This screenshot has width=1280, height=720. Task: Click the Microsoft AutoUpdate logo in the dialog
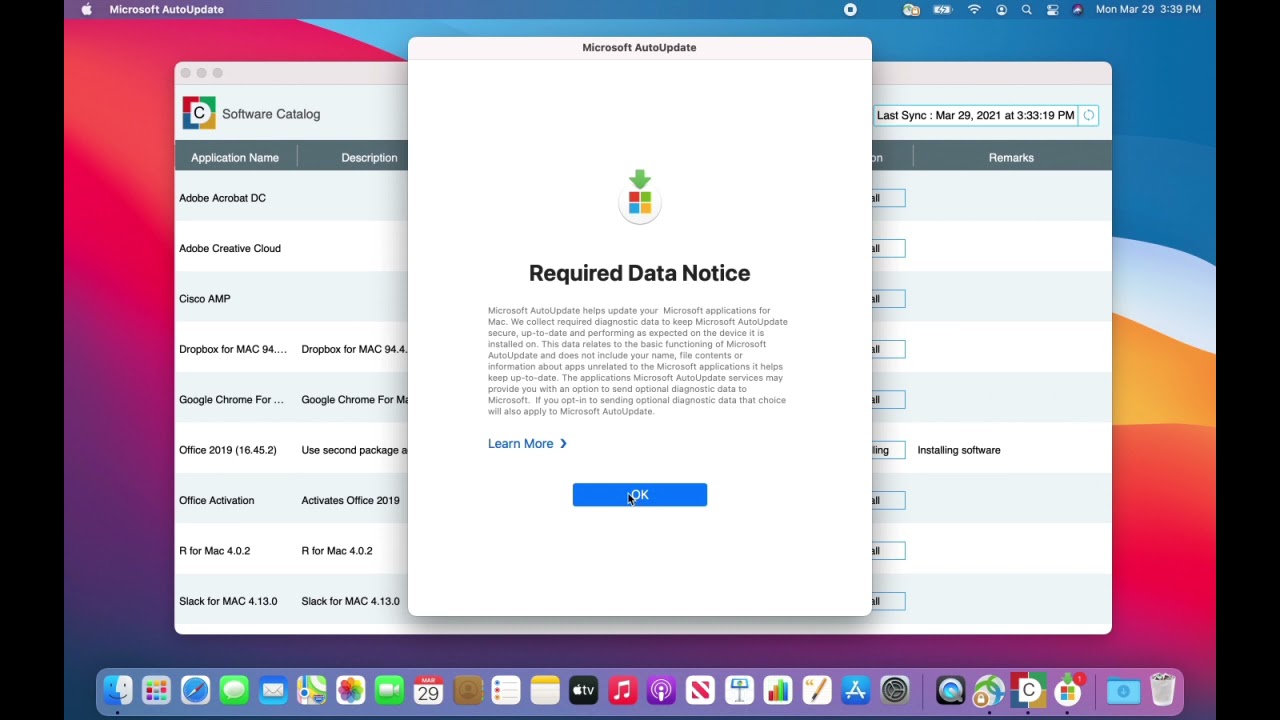click(640, 195)
